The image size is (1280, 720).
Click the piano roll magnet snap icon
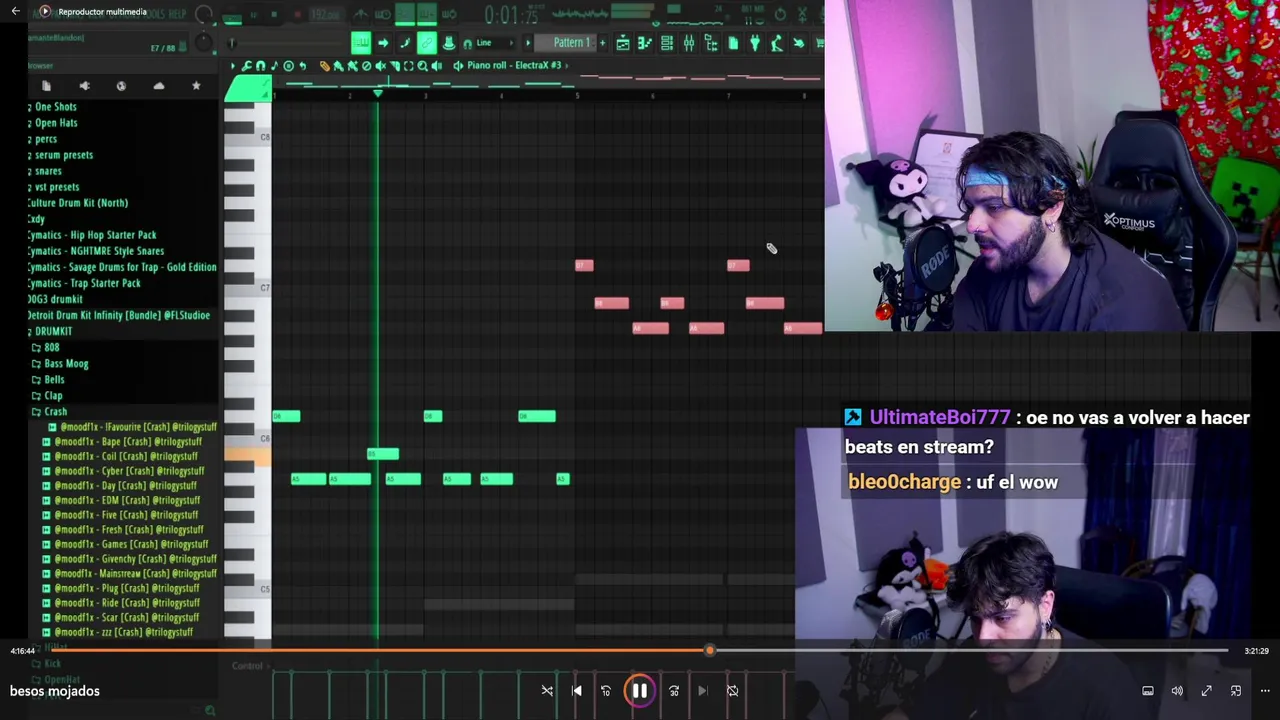click(260, 65)
